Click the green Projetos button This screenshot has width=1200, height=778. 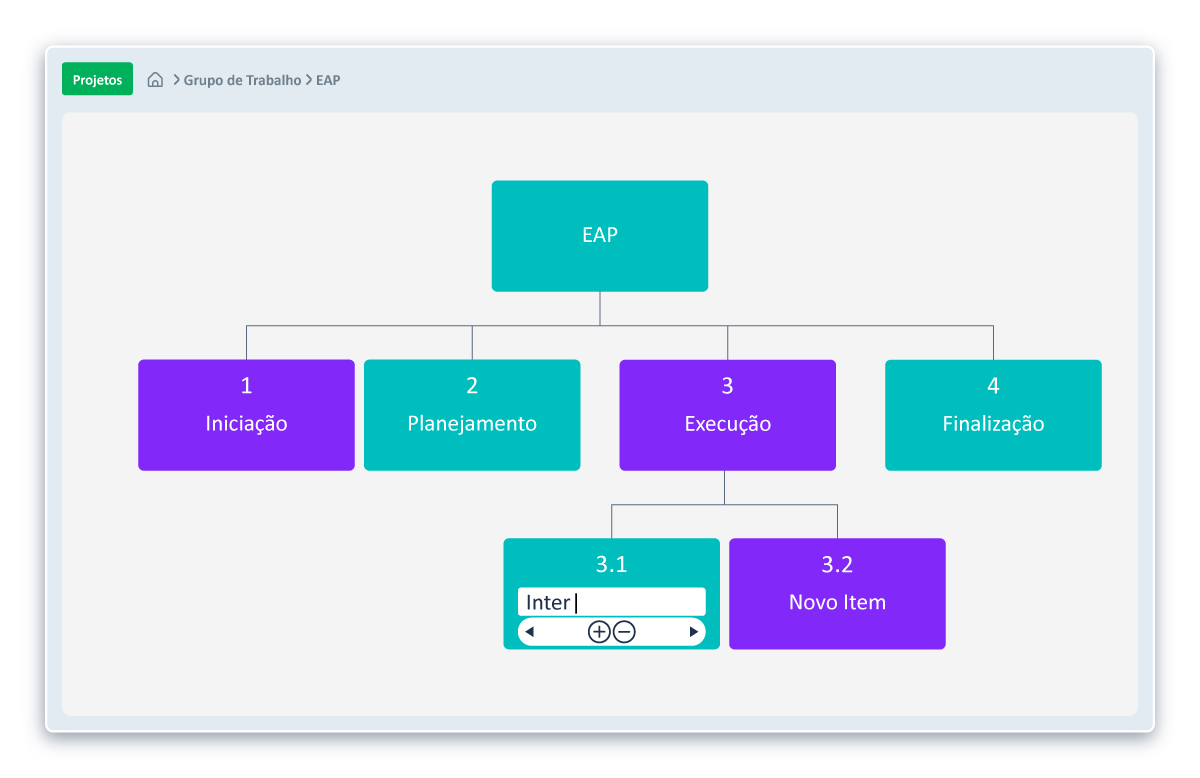click(x=97, y=79)
